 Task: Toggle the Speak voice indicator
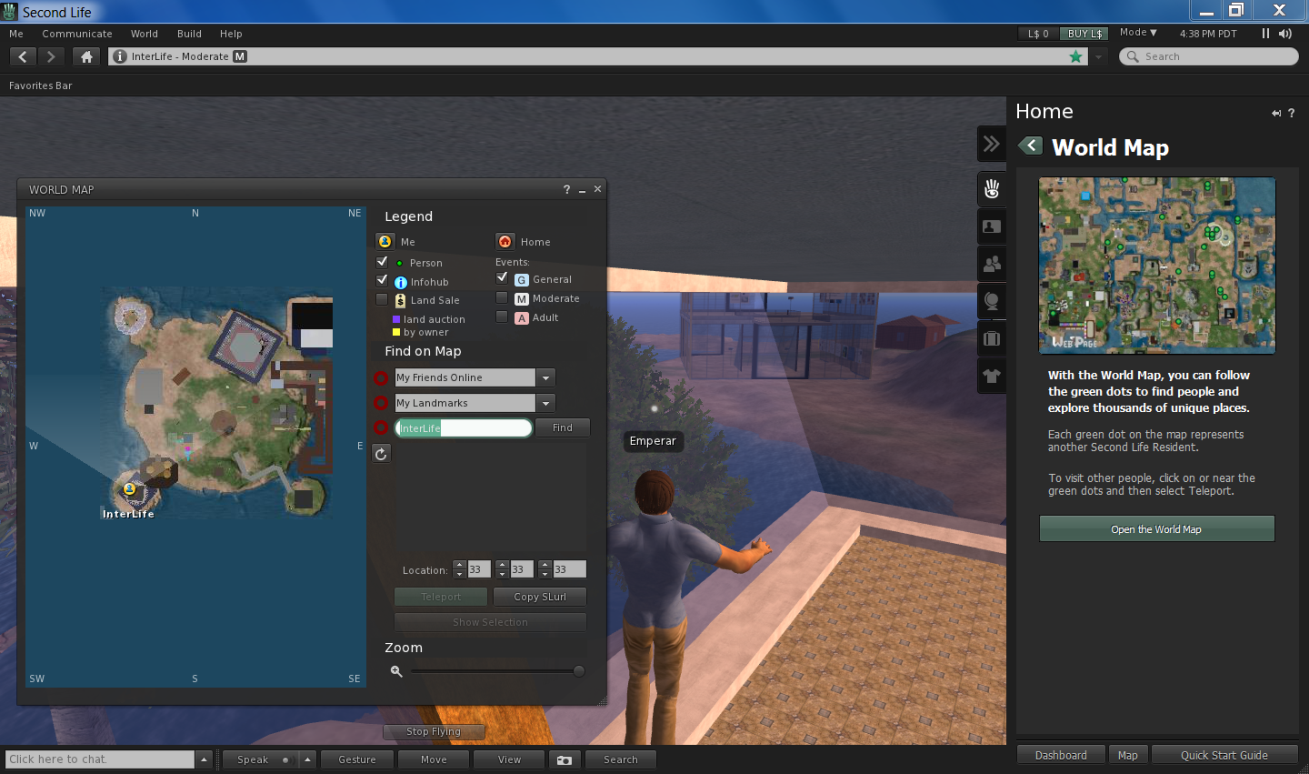click(x=285, y=760)
